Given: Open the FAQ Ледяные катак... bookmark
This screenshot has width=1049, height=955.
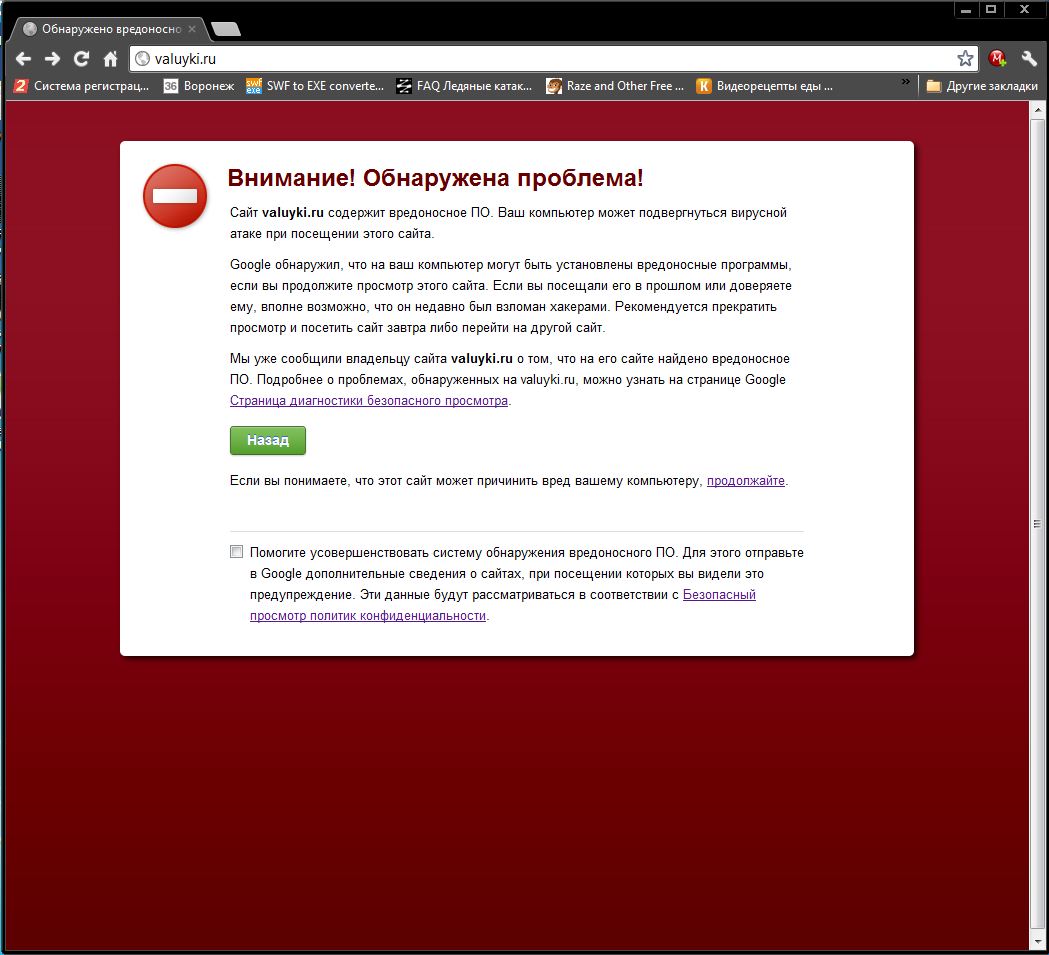Looking at the screenshot, I should (x=464, y=86).
